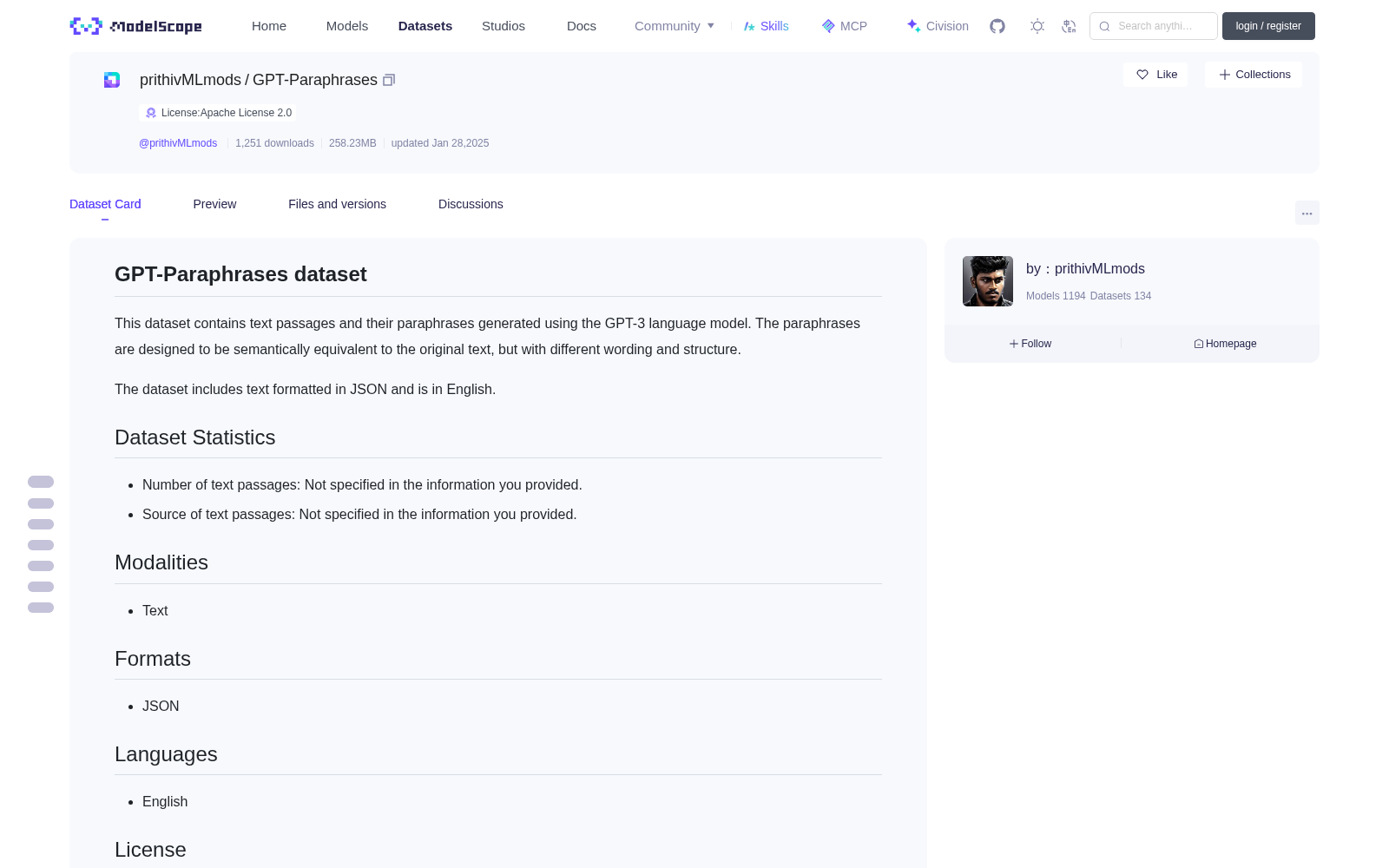Open the Docs page
Image resolution: width=1389 pixels, height=868 pixels.
pyautogui.click(x=582, y=26)
